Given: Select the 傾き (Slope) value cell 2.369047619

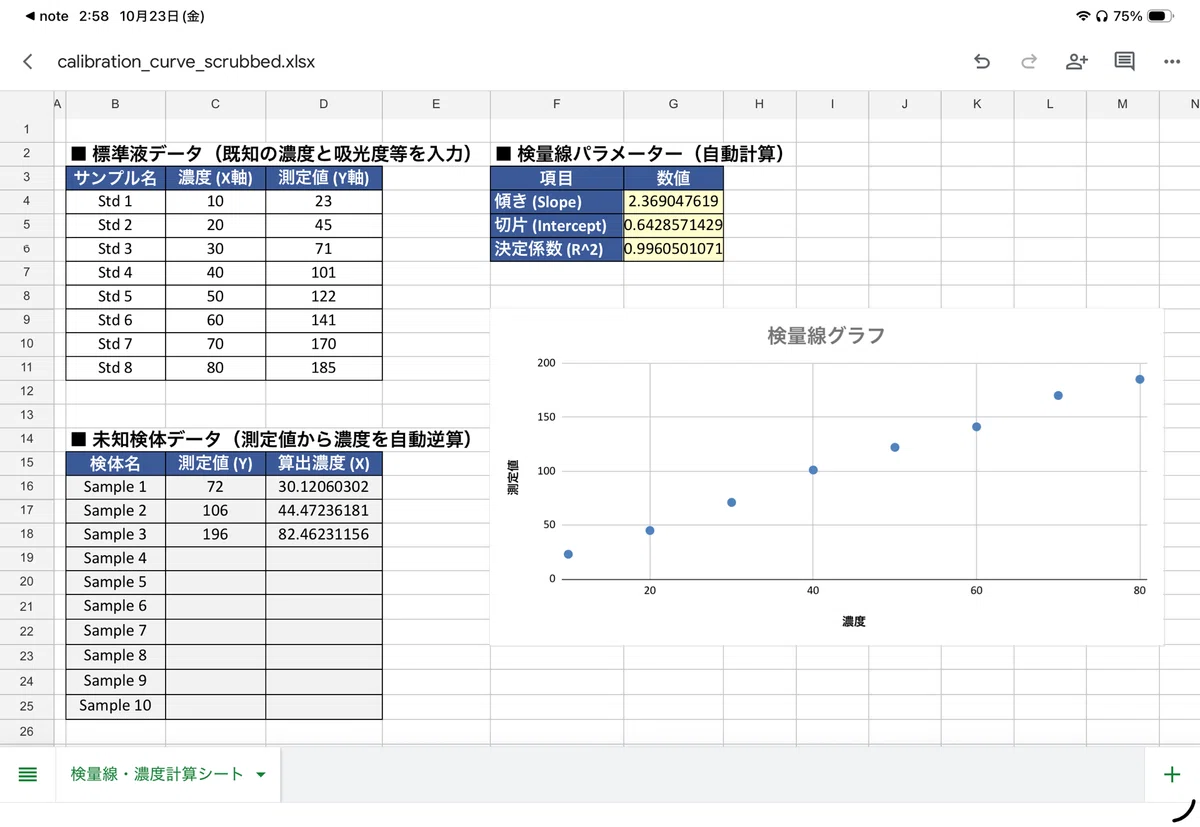Looking at the screenshot, I should pos(673,201).
